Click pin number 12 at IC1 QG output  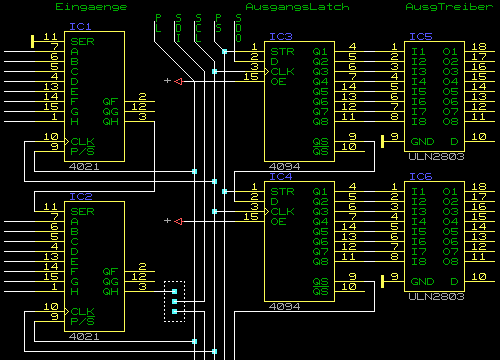point(139,106)
